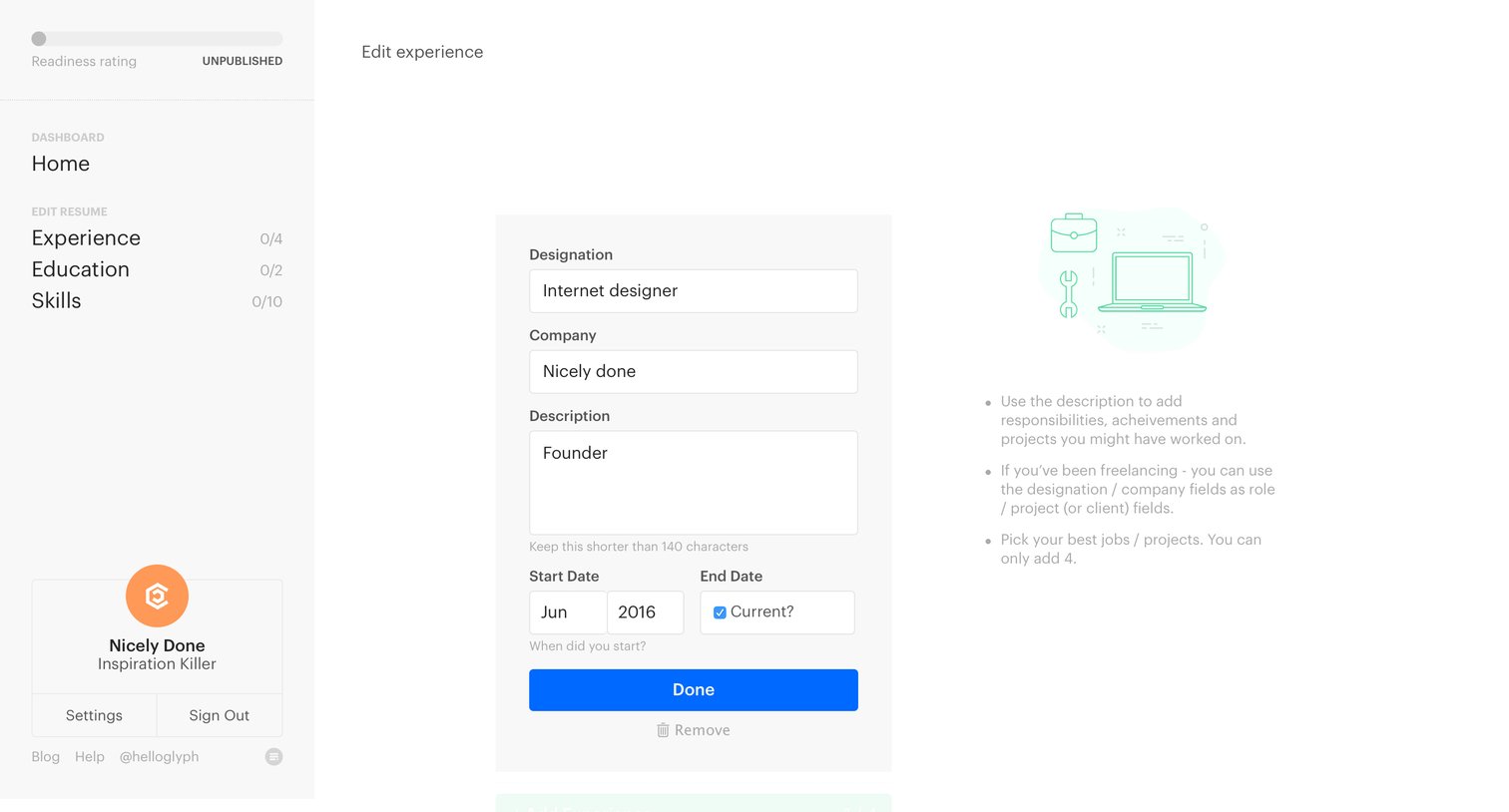Click the laptop and tools illustration
This screenshot has height=812, width=1509.
(x=1132, y=279)
